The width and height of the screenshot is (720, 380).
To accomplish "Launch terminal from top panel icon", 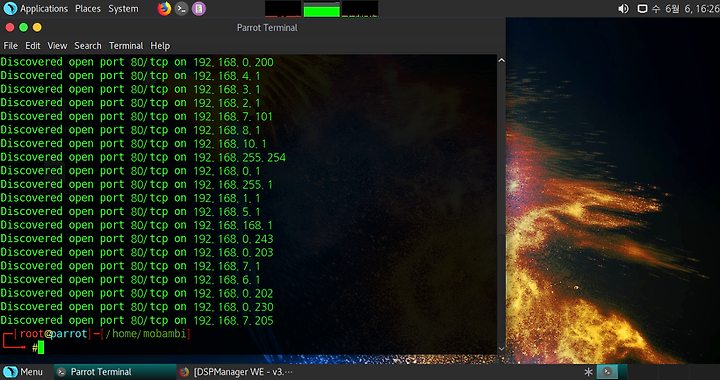I will (181, 9).
